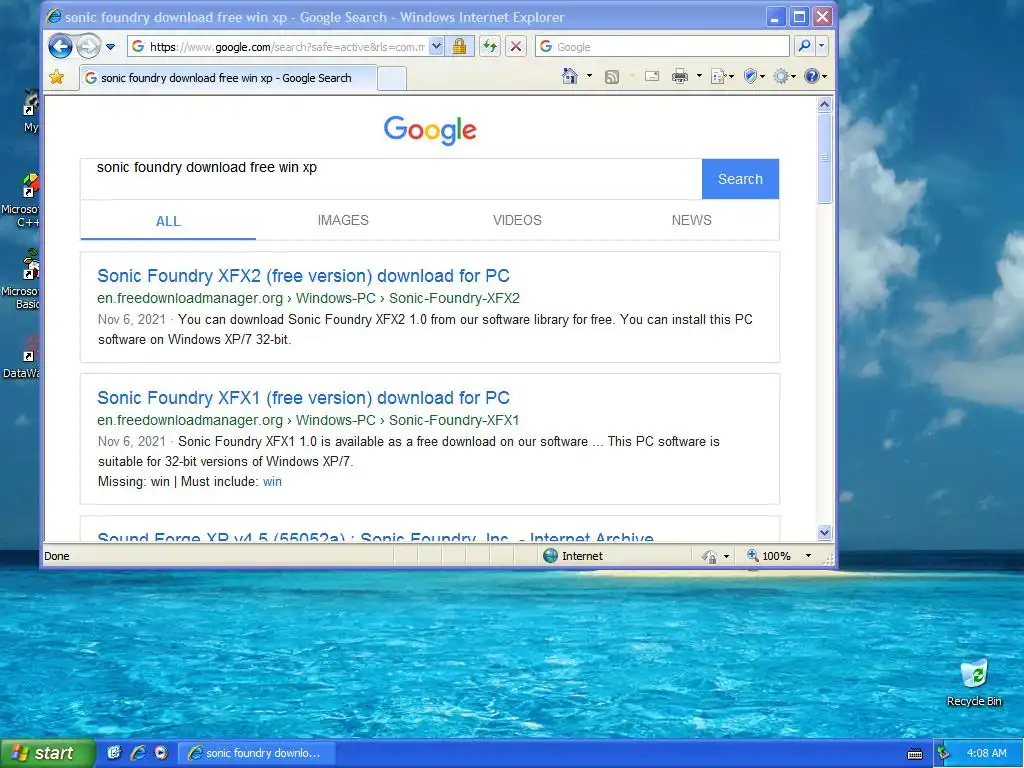Click the scrollbar up arrow
1024x768 pixels.
click(x=824, y=104)
